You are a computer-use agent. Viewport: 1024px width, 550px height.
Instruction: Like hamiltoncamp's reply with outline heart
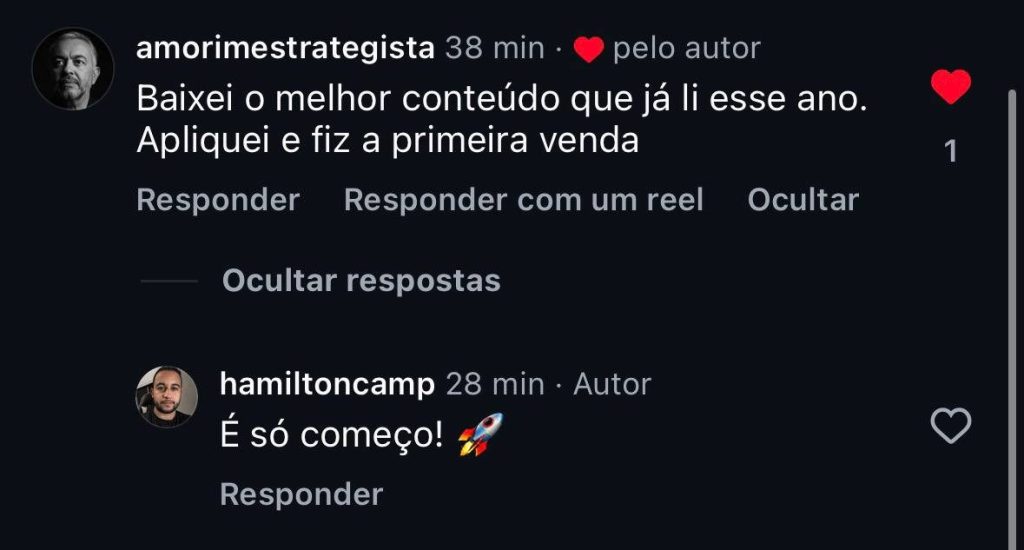[x=951, y=426]
